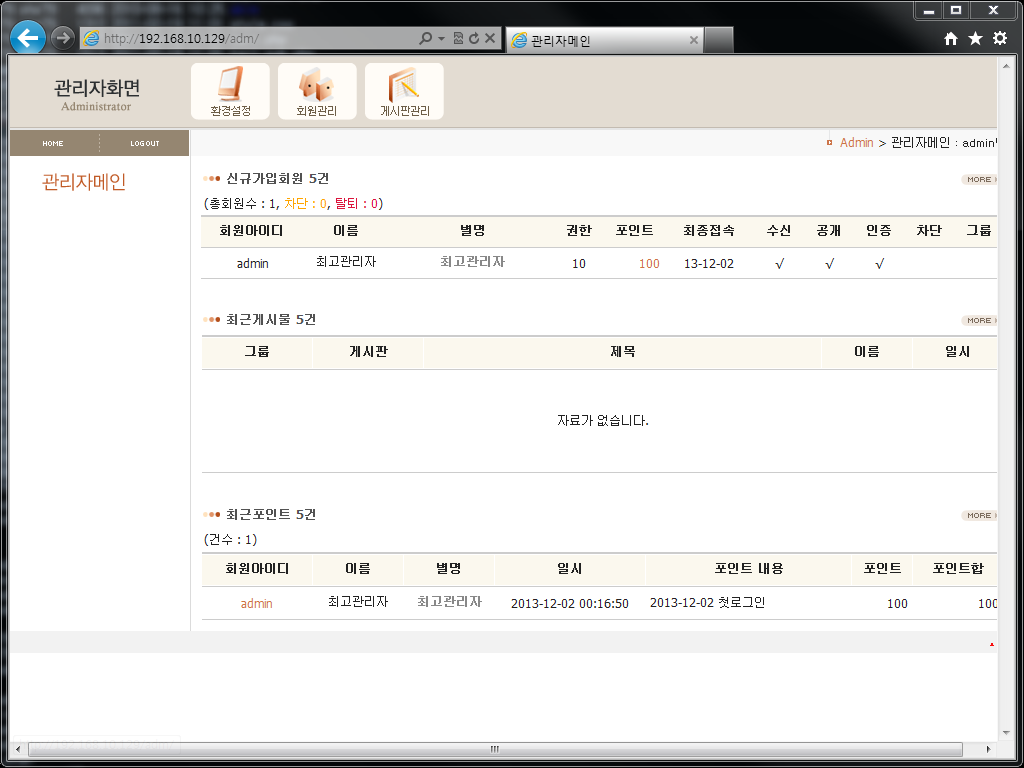
Task: Click MORE button for 최근포인트
Action: (x=979, y=516)
